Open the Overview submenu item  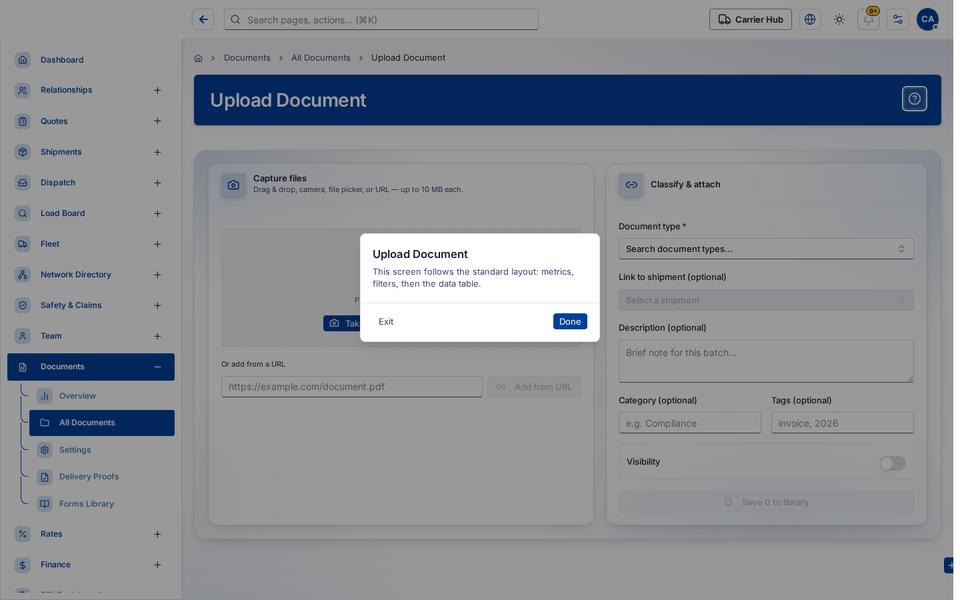pos(102,396)
